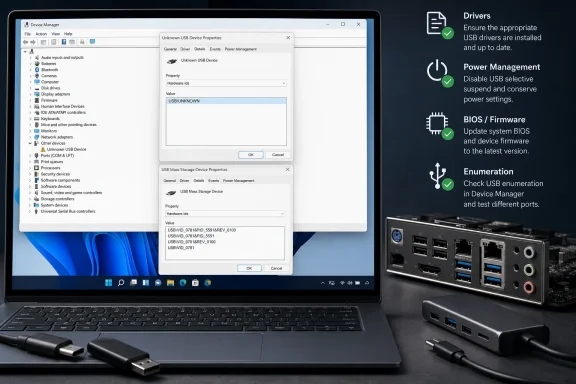Close the Unknown USB Device Properties dialog
Screen dimensions: 576x384
(x=288, y=38)
